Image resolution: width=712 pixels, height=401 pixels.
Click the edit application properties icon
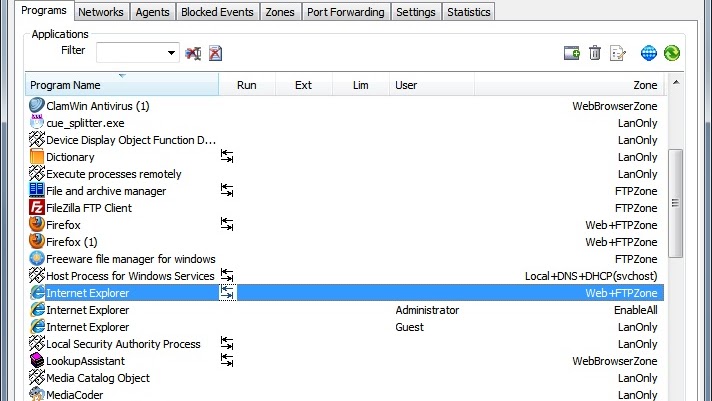618,53
